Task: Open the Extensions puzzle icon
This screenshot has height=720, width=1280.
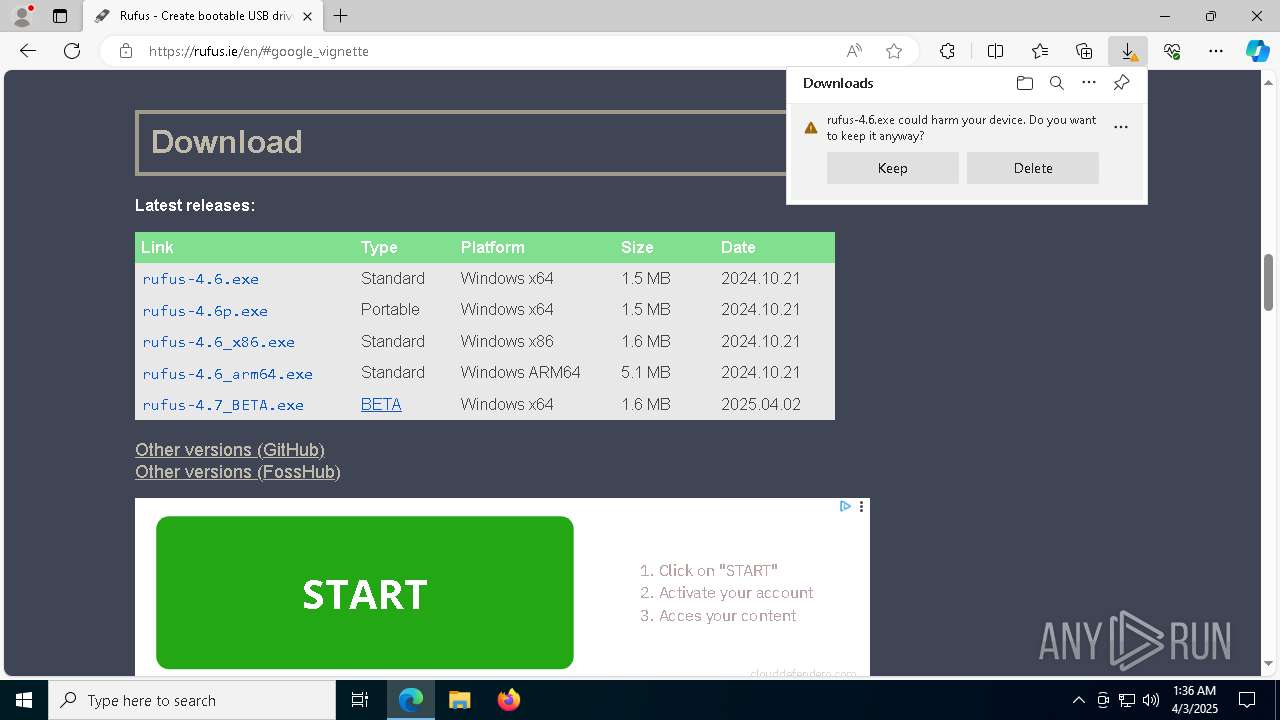Action: pos(947,51)
